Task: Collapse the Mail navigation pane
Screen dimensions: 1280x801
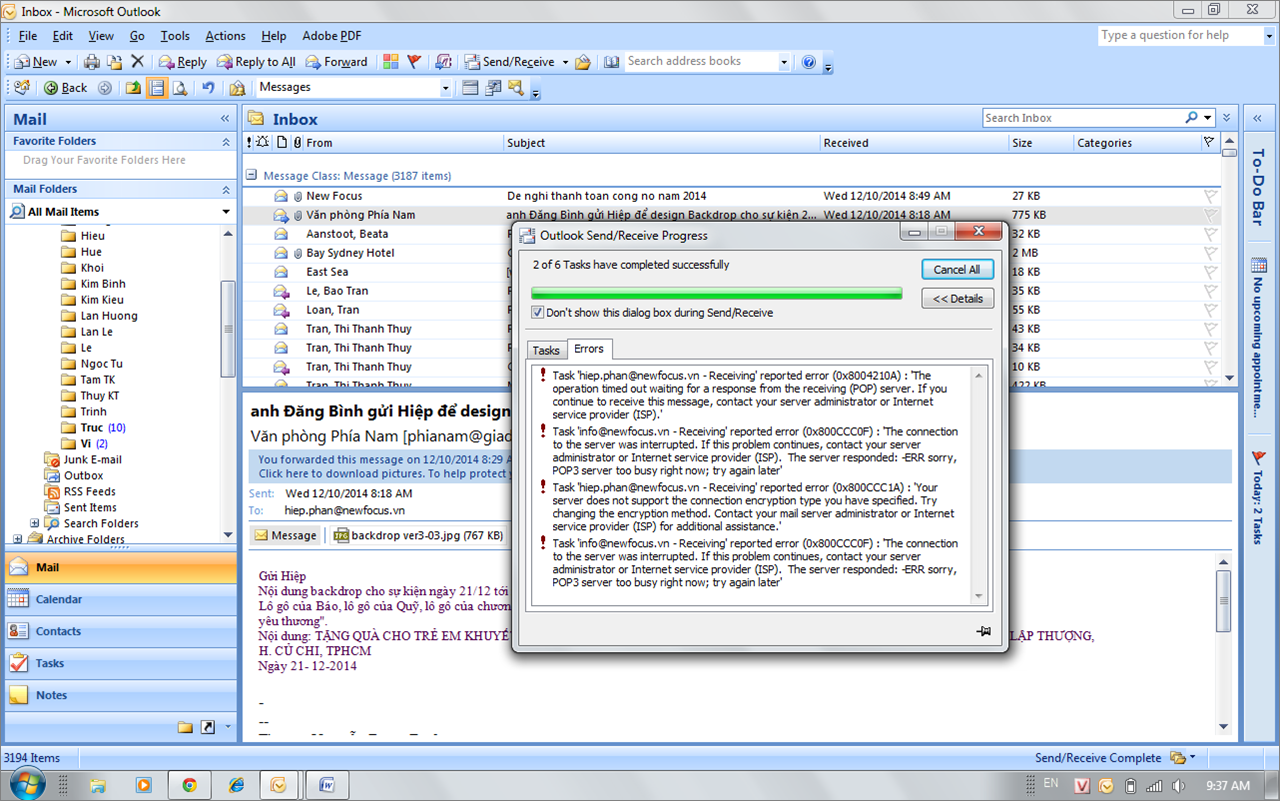Action: 225,119
